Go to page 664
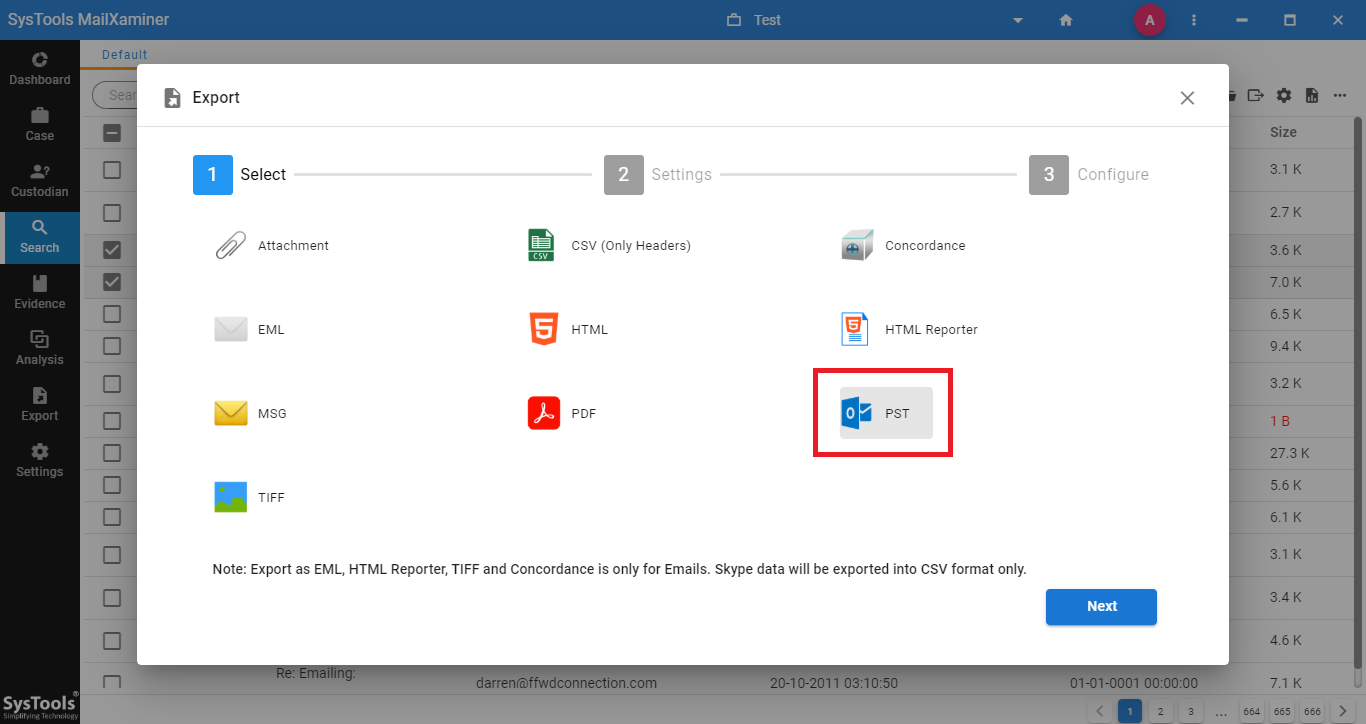The image size is (1366, 724). [1251, 711]
